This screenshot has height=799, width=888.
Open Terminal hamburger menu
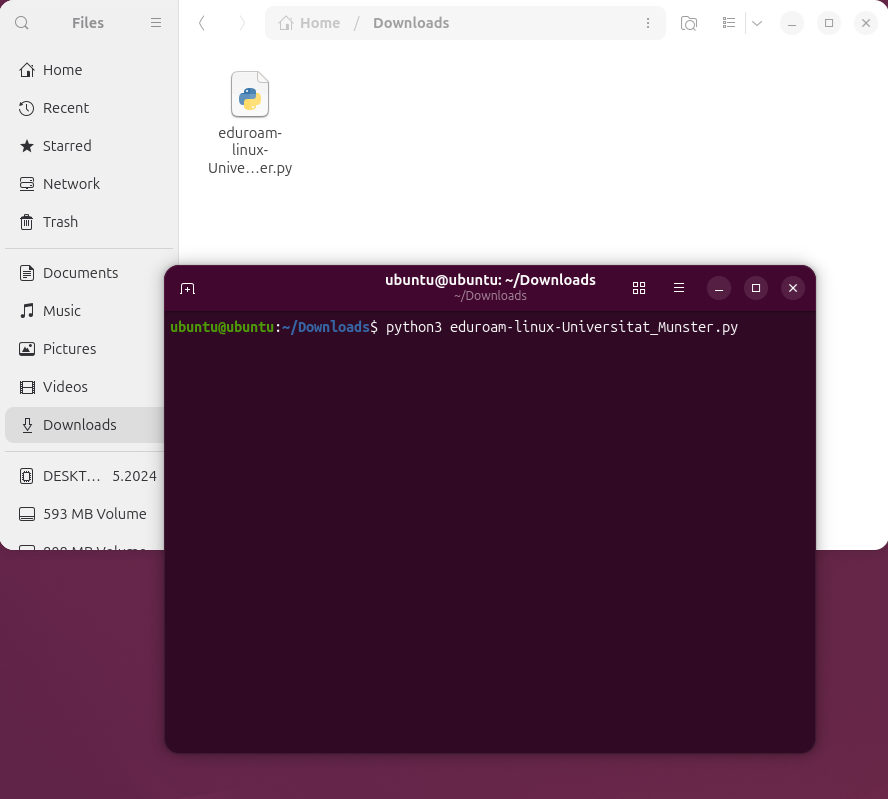point(679,288)
